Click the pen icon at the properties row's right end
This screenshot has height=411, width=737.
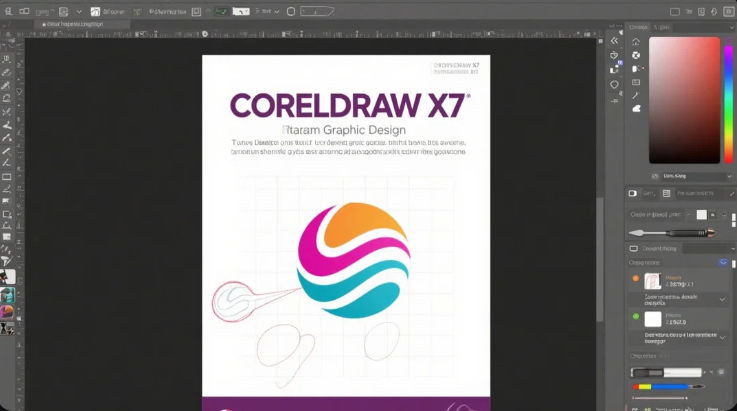(x=732, y=193)
